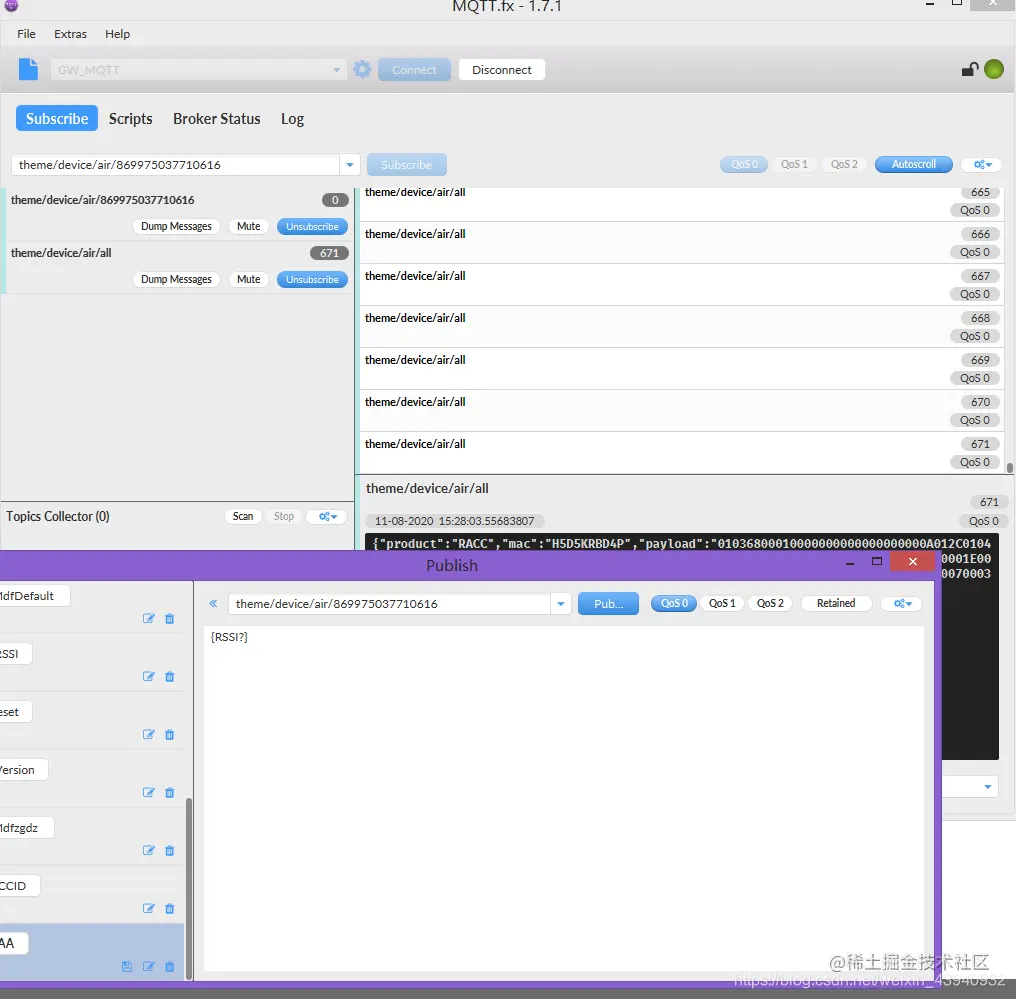Delete the dfzgdz saved publish entry
1016x999 pixels.
coord(170,850)
